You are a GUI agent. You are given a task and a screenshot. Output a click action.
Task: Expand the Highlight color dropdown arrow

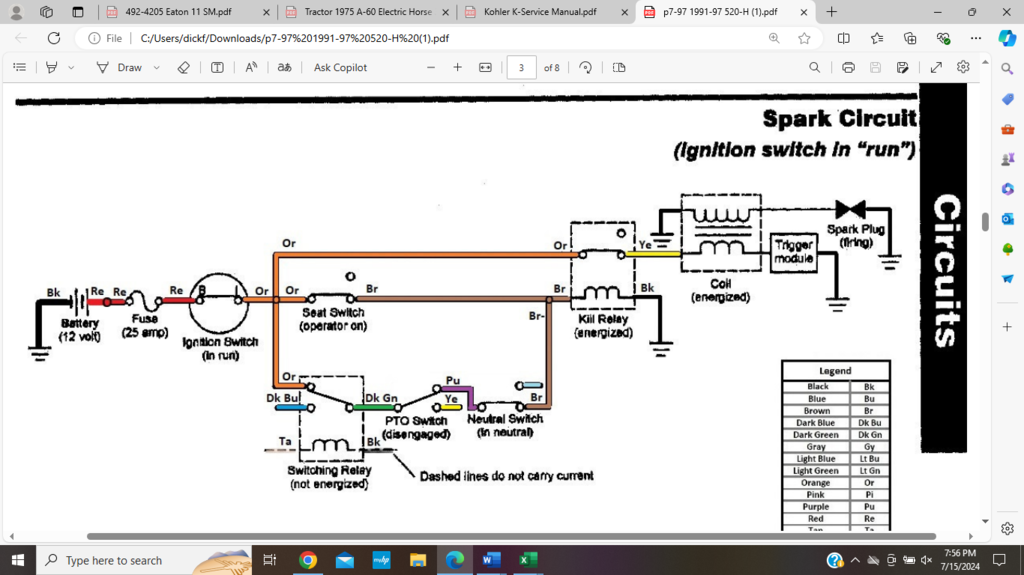click(x=71, y=67)
